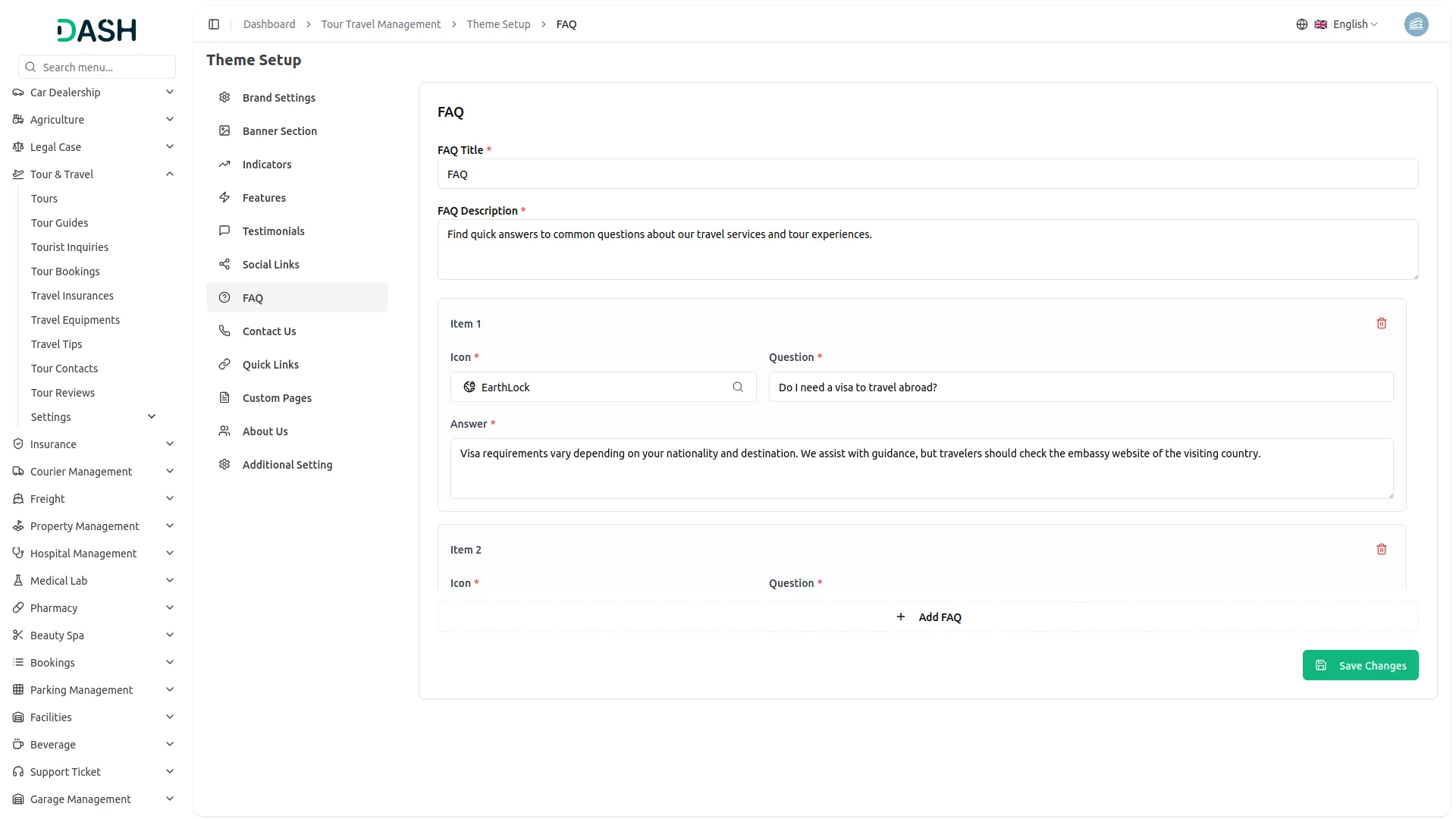Viewport: 1456px width, 819px height.
Task: Toggle sidebar collapse icon in header
Action: coord(214,24)
